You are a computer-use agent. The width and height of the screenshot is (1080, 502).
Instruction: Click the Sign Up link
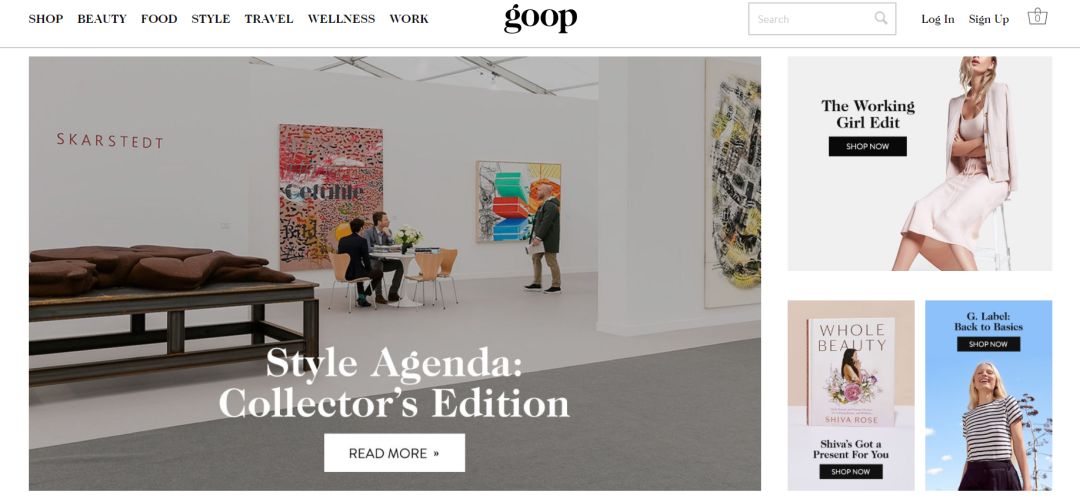988,19
